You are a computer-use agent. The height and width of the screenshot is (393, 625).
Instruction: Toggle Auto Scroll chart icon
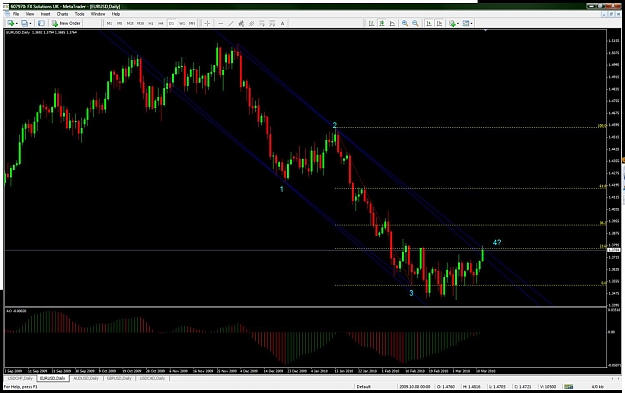[x=429, y=24]
